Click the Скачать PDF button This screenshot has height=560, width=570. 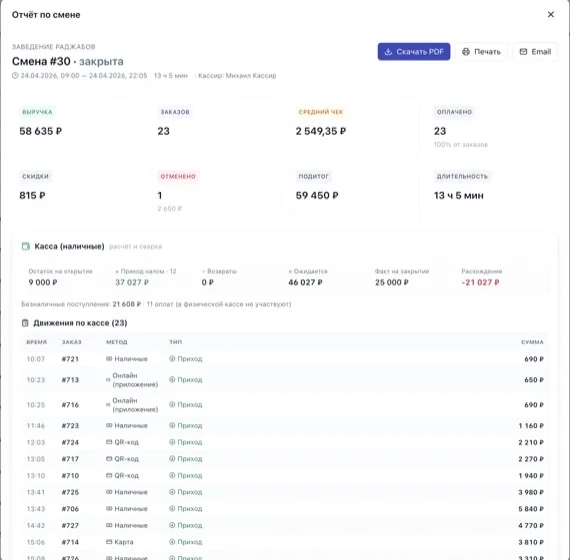point(414,52)
